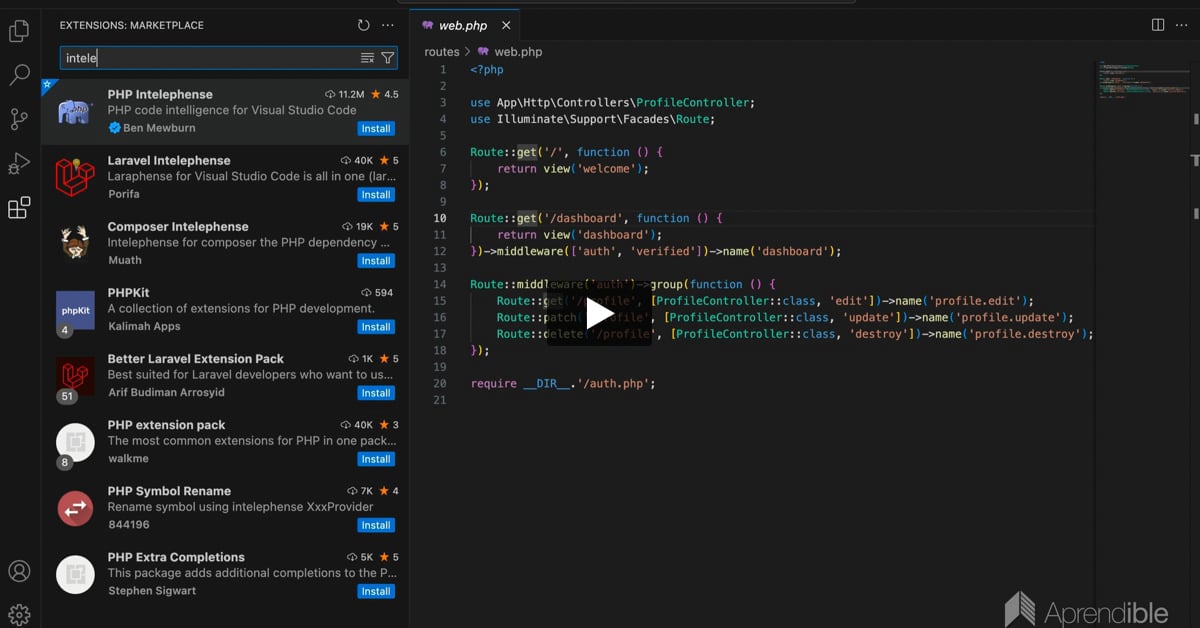This screenshot has width=1200, height=628.
Task: Open the Extensions view icon
Action: tap(19, 208)
